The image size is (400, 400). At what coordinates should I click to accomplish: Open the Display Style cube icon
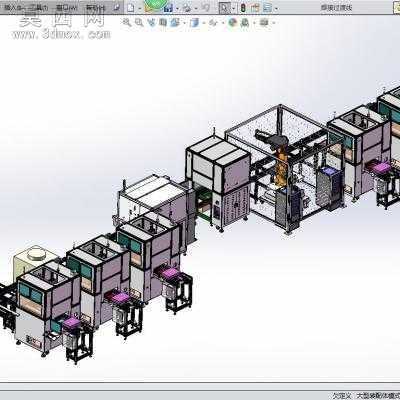[x=194, y=22]
